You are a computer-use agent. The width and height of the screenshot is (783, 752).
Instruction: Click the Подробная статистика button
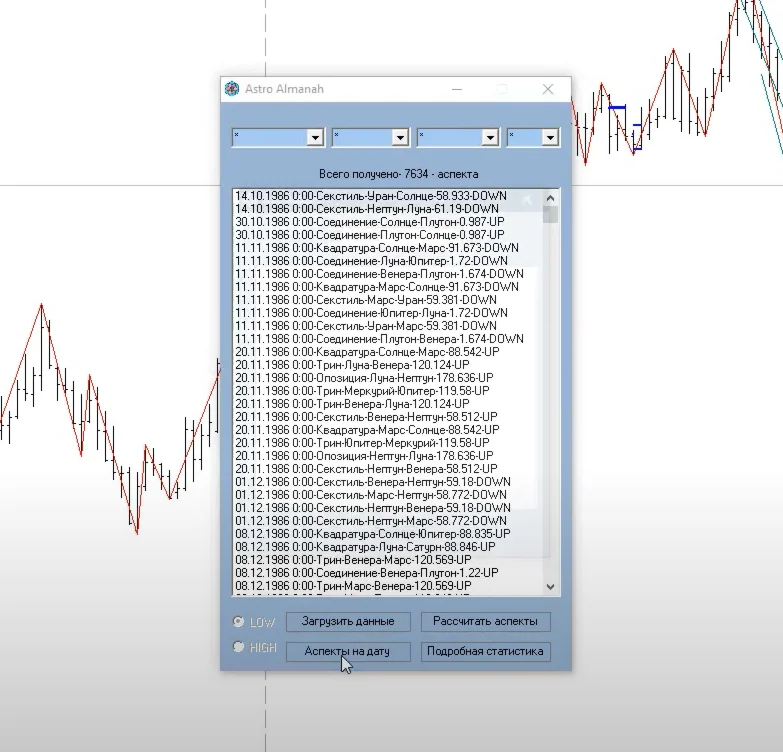point(485,651)
